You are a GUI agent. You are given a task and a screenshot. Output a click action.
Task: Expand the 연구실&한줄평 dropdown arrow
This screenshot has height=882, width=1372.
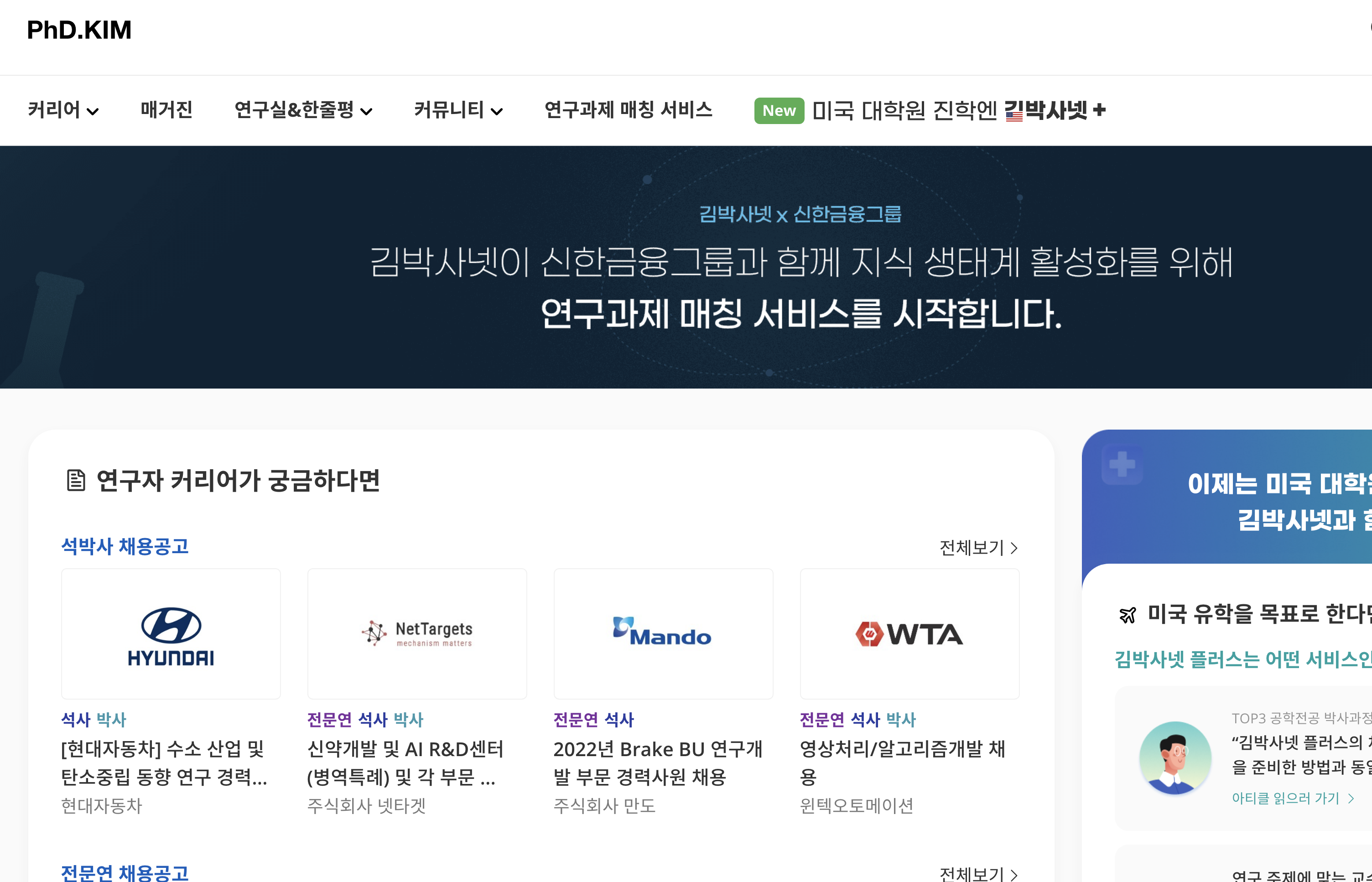tap(367, 112)
